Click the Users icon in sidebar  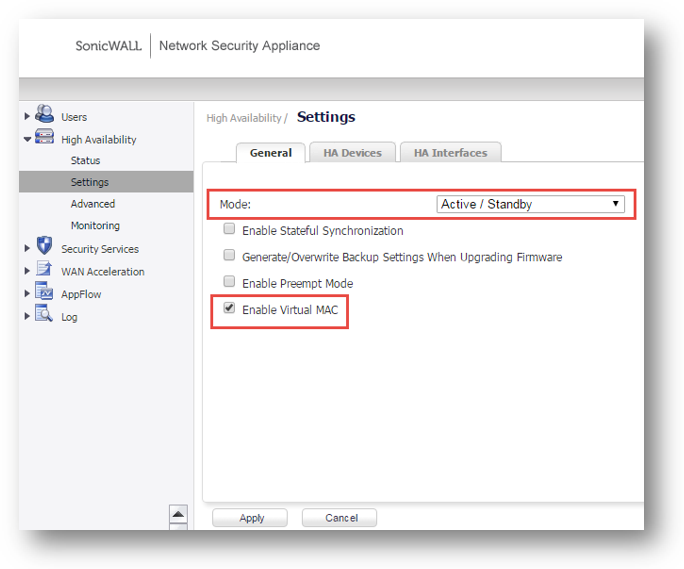(44, 115)
